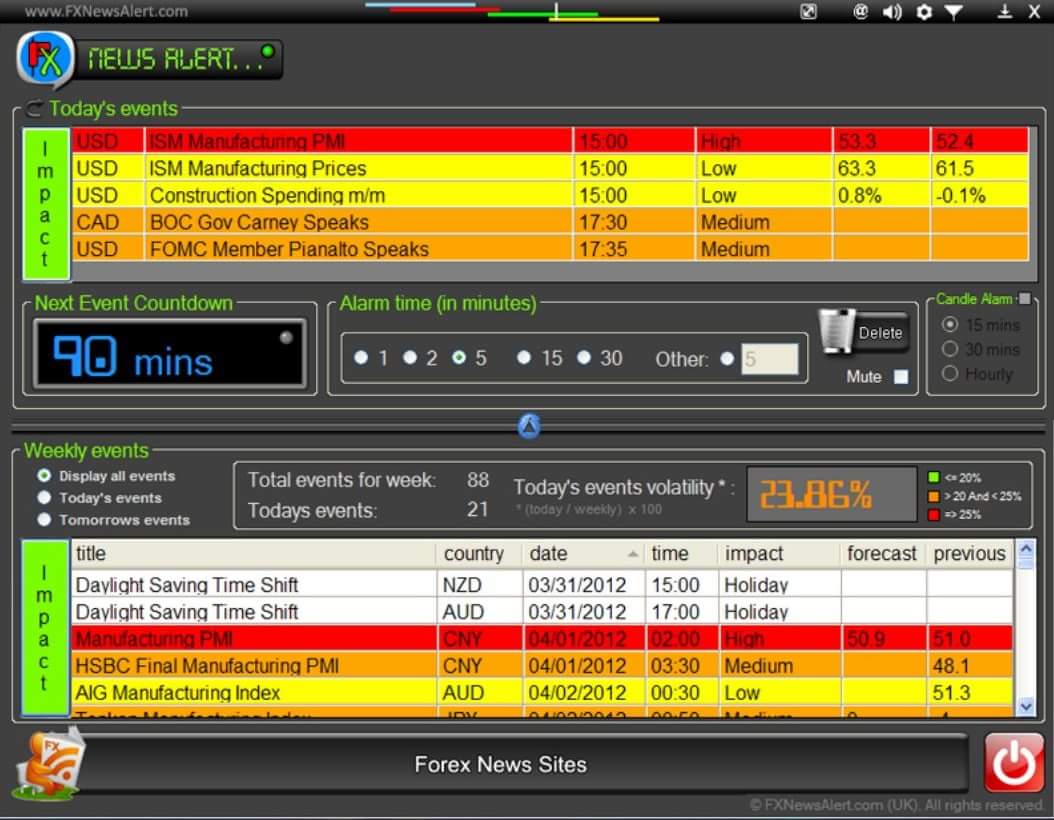Click the green Impact bar in Today's events

pos(46,204)
